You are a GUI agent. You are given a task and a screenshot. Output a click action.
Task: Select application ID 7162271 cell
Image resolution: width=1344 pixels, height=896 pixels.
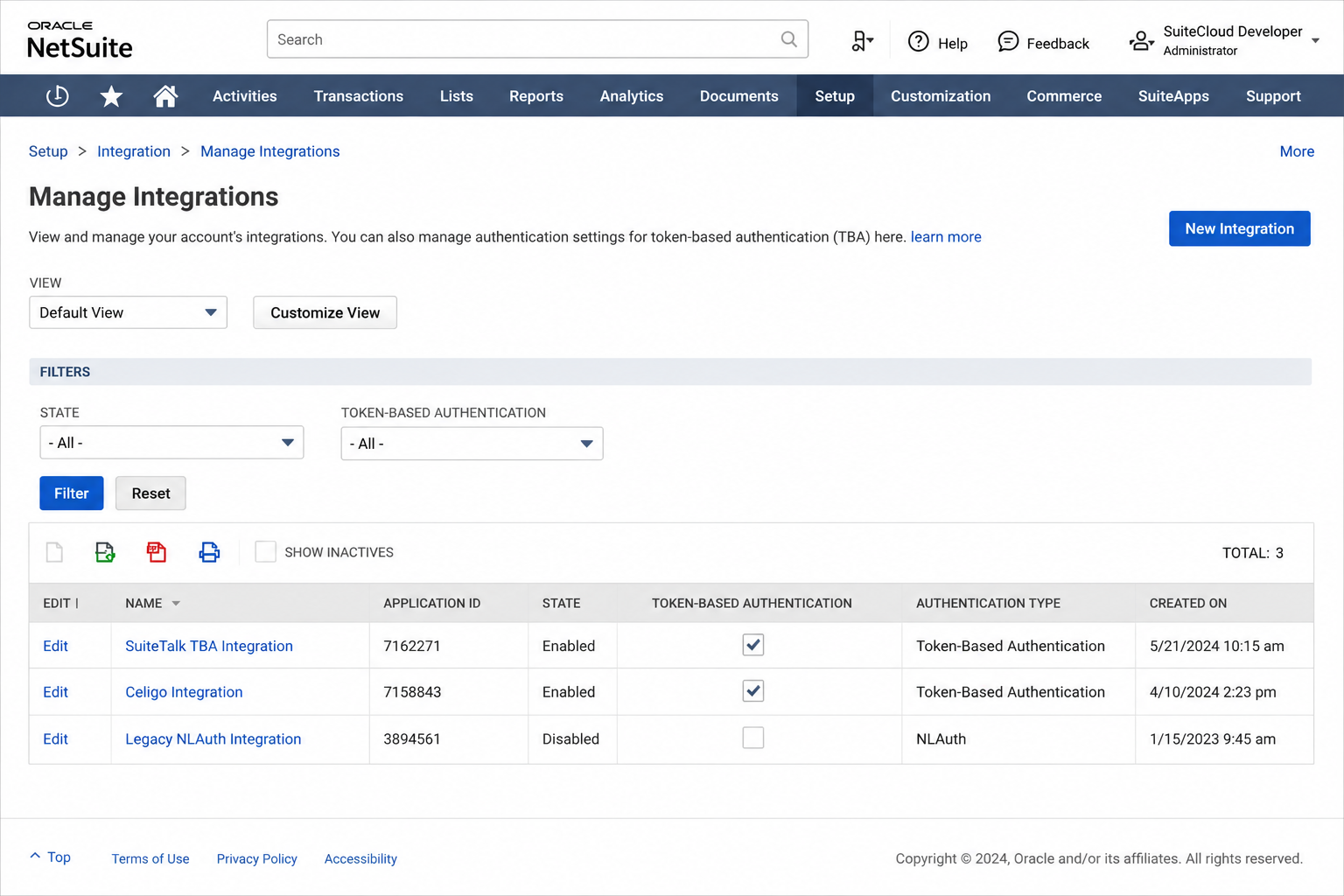(x=412, y=646)
